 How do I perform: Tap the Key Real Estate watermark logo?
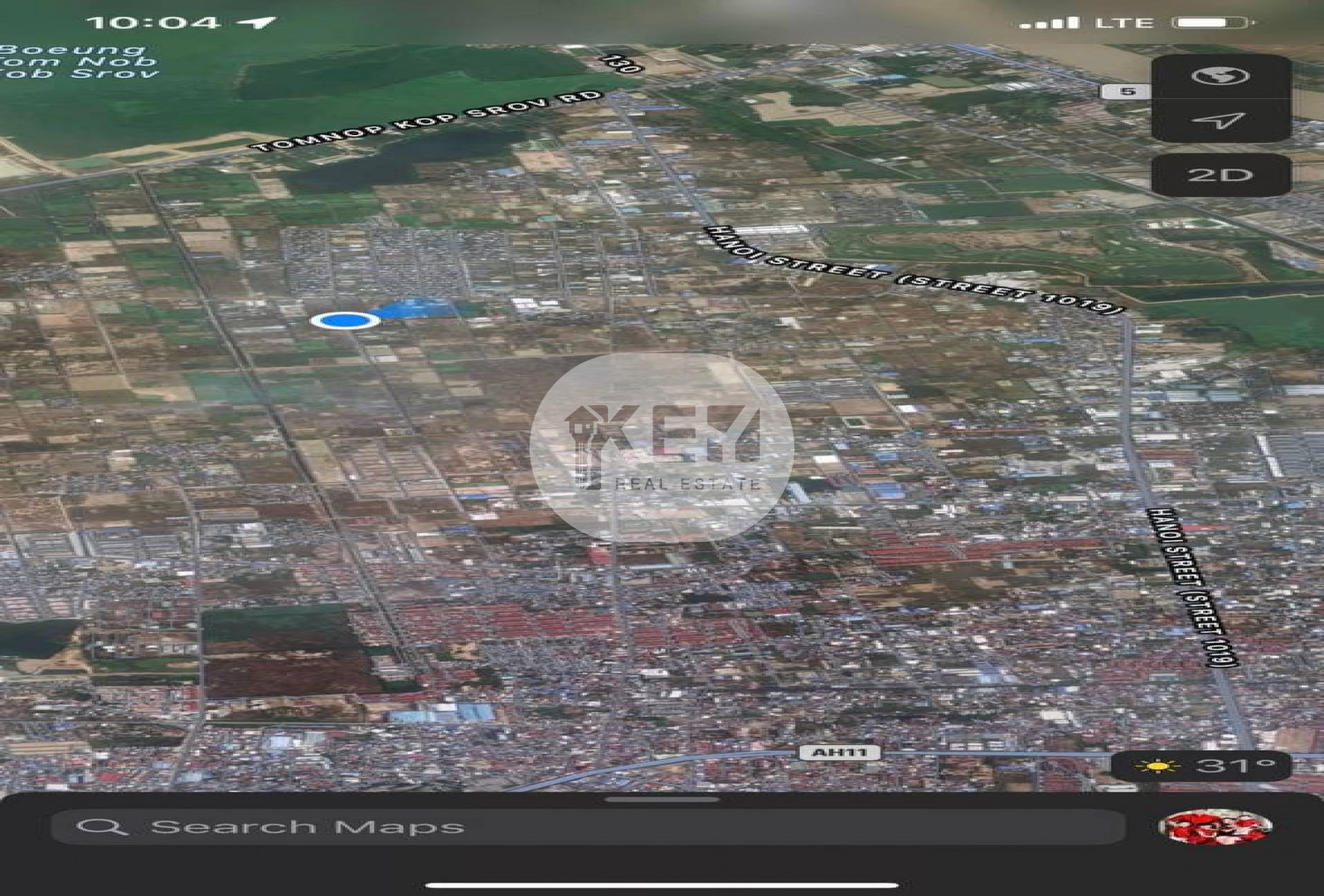(x=662, y=448)
